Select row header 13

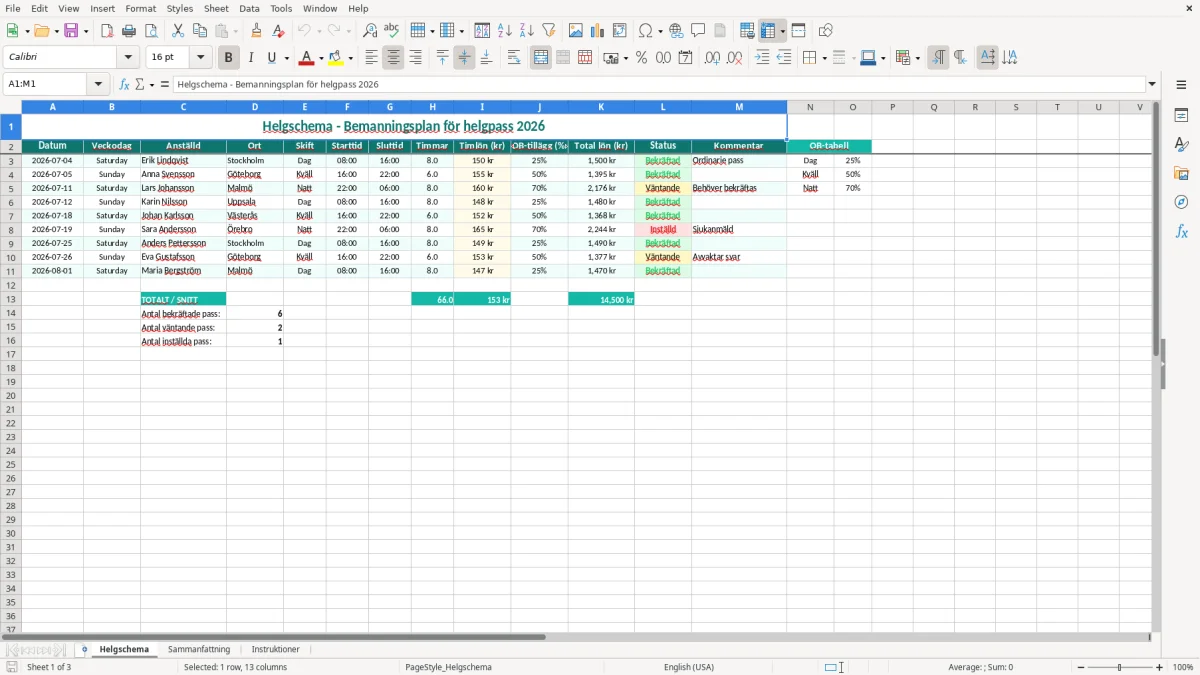(11, 299)
